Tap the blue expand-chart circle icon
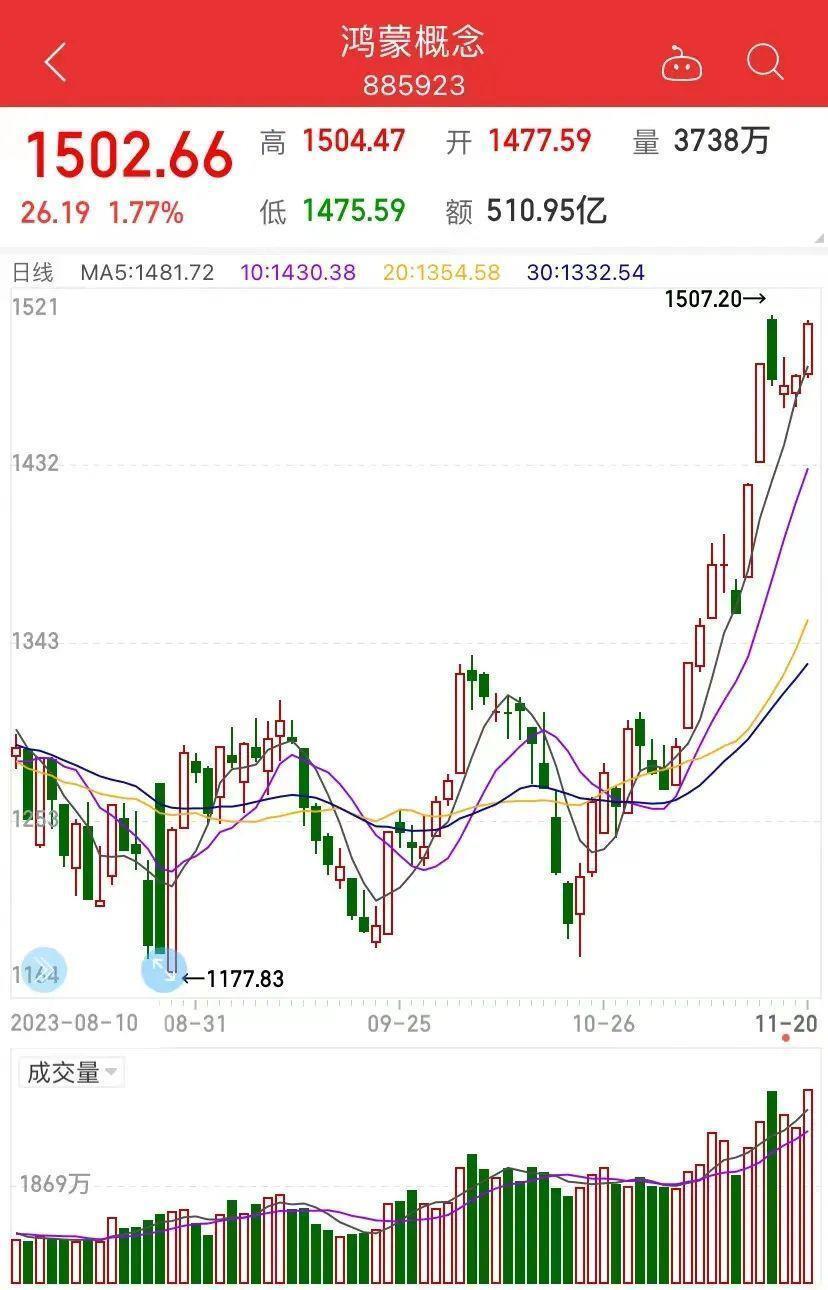 click(163, 968)
